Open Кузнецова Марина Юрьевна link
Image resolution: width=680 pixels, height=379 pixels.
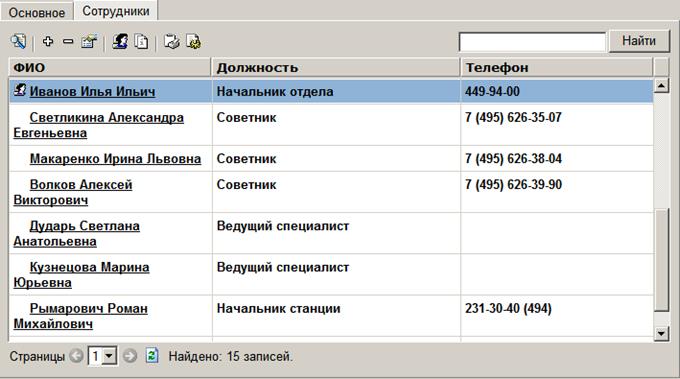[x=81, y=274]
